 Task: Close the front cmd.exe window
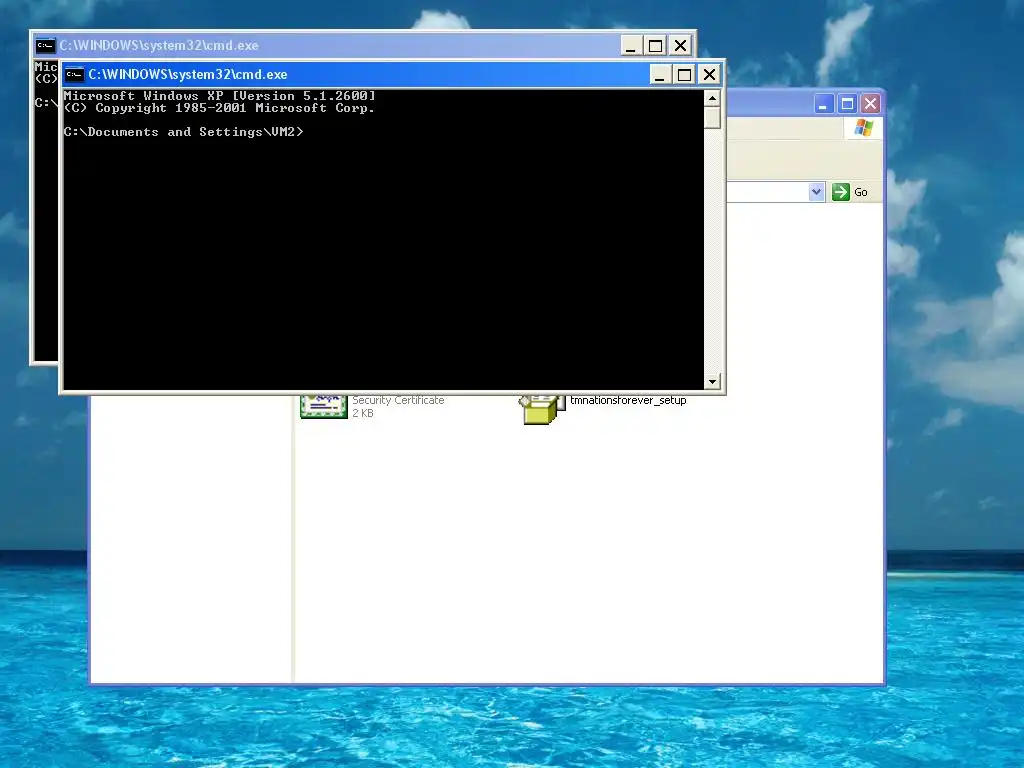pyautogui.click(x=709, y=74)
